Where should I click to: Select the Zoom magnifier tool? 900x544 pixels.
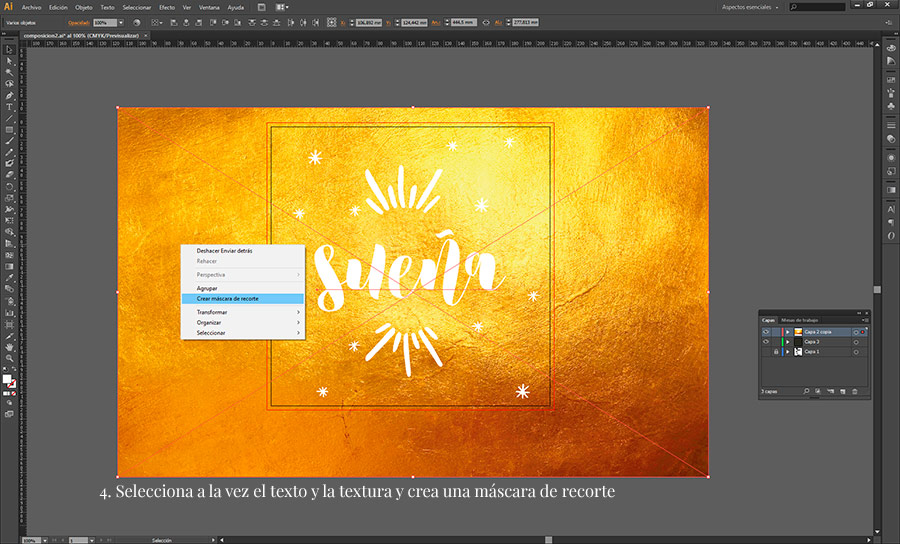(9, 357)
